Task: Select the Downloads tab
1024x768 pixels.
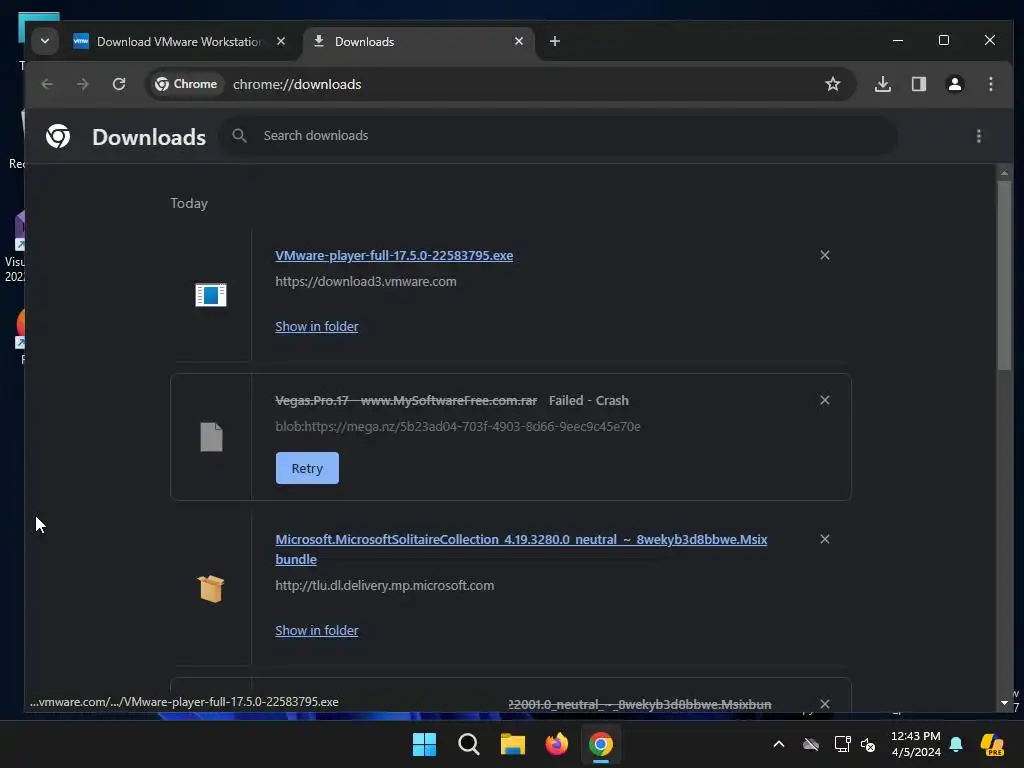Action: (x=418, y=41)
